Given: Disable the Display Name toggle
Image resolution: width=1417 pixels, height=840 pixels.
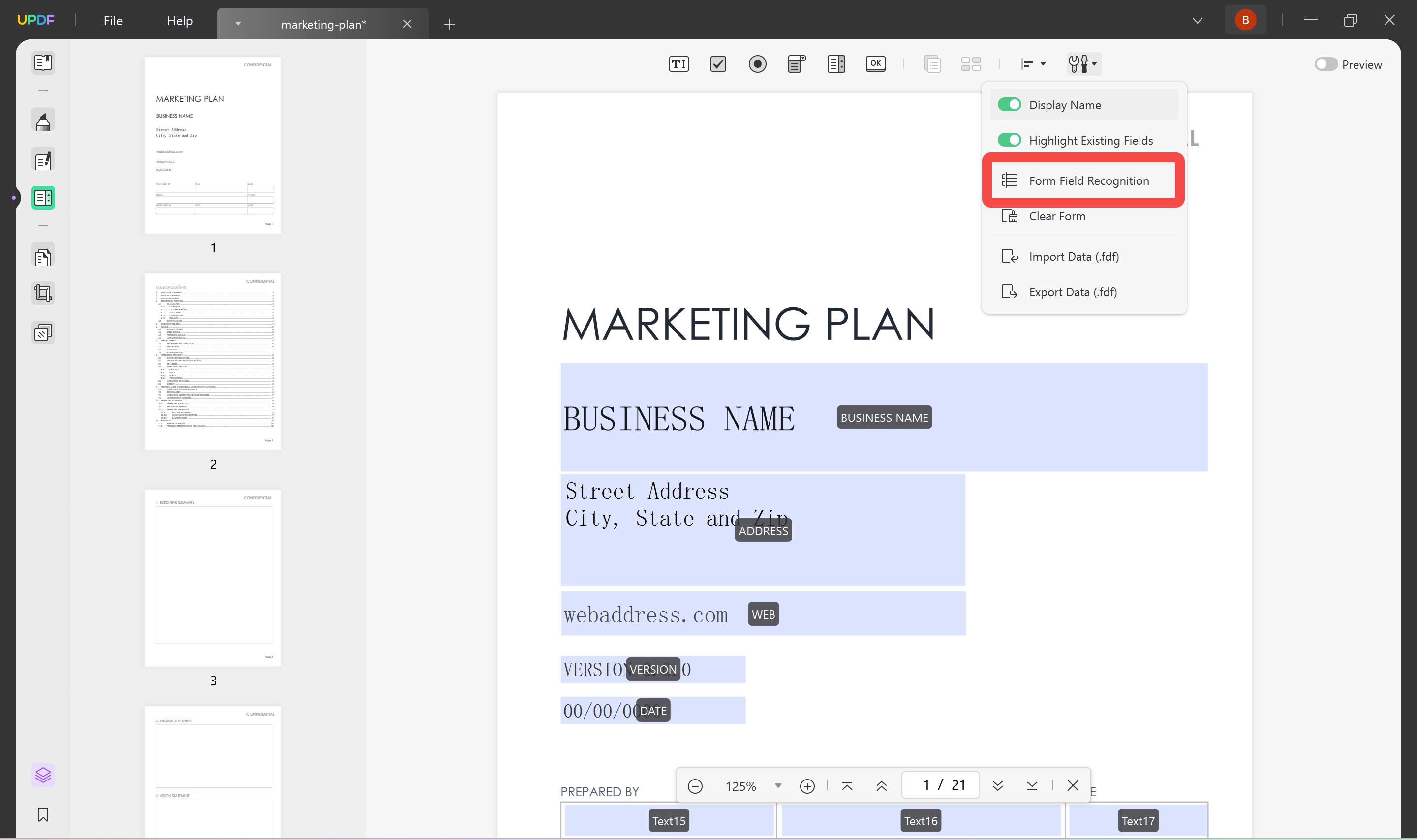Looking at the screenshot, I should click(1010, 104).
